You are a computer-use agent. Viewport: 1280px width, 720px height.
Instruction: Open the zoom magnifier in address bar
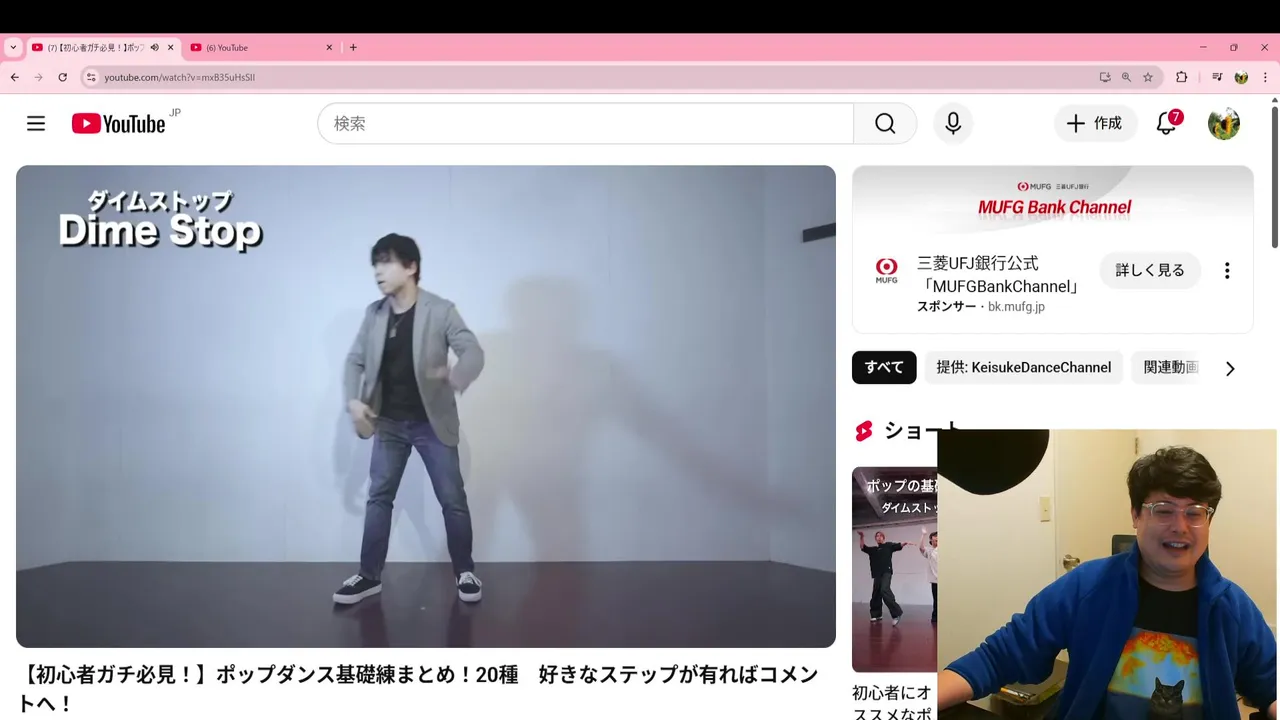click(x=1126, y=77)
